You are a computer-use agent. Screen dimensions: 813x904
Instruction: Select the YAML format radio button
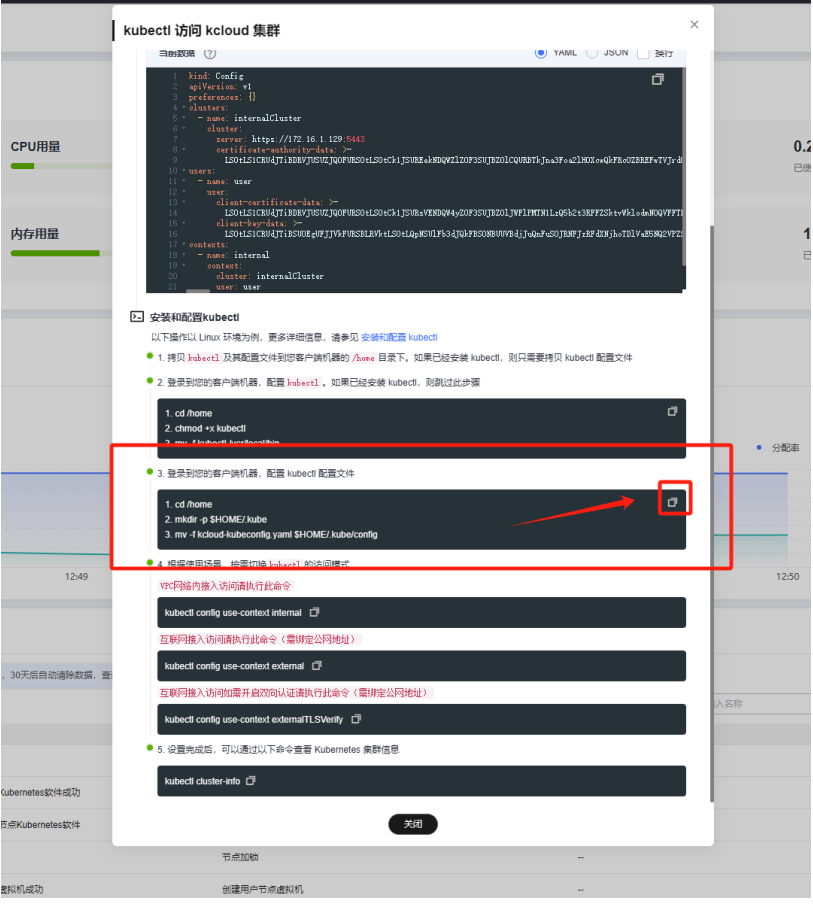(541, 53)
